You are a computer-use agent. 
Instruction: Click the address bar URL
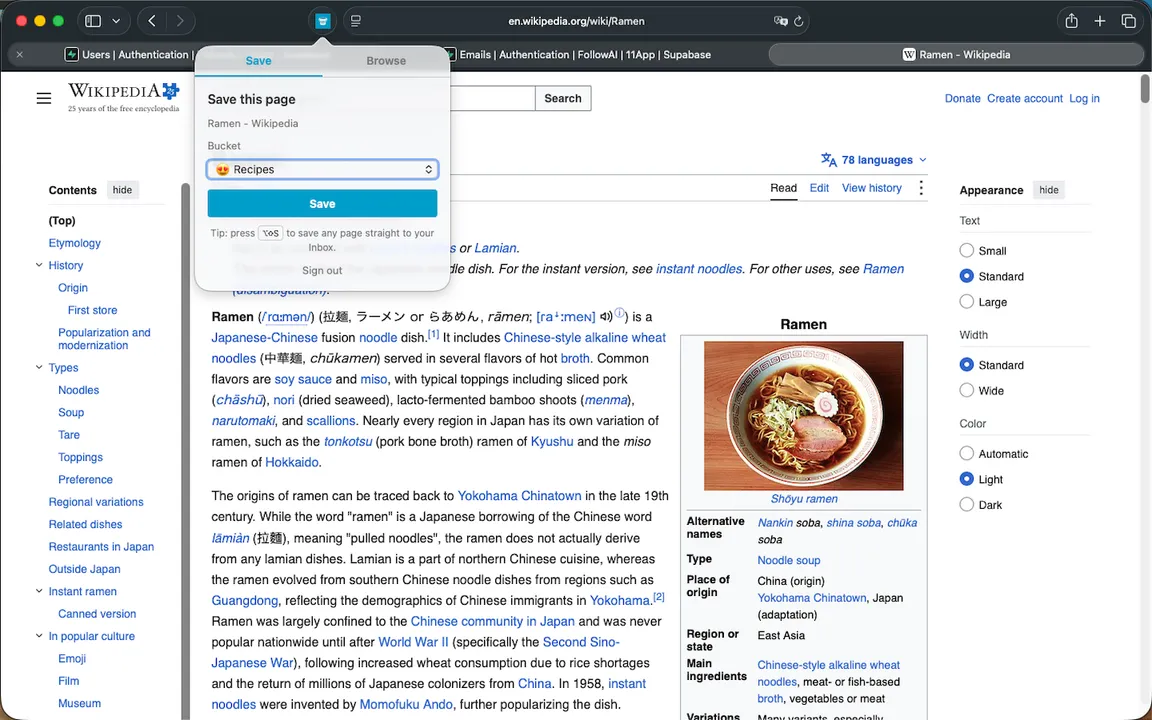pos(576,21)
